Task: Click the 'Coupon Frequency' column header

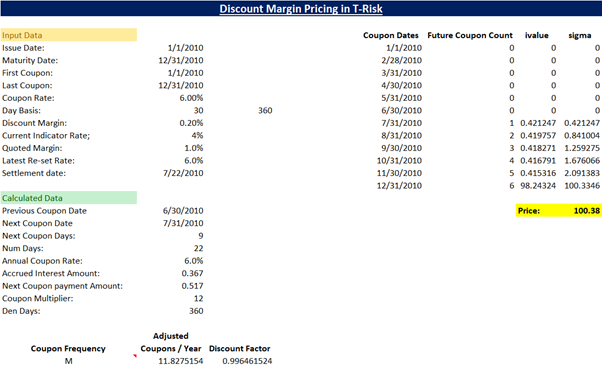Action: (68, 349)
